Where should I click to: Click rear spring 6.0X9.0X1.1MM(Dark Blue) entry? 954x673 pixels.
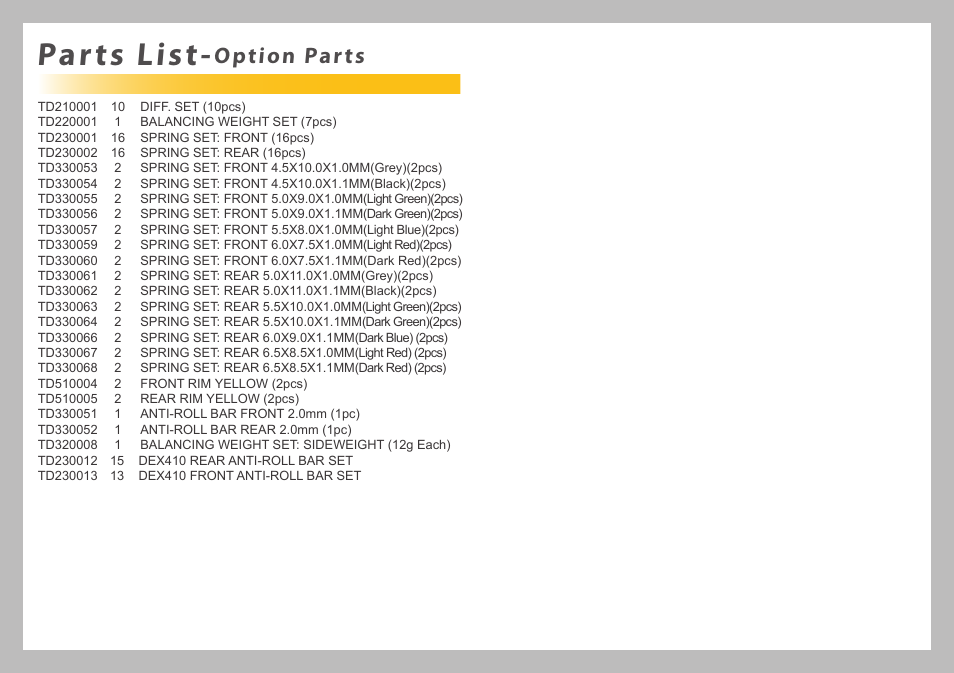294,338
